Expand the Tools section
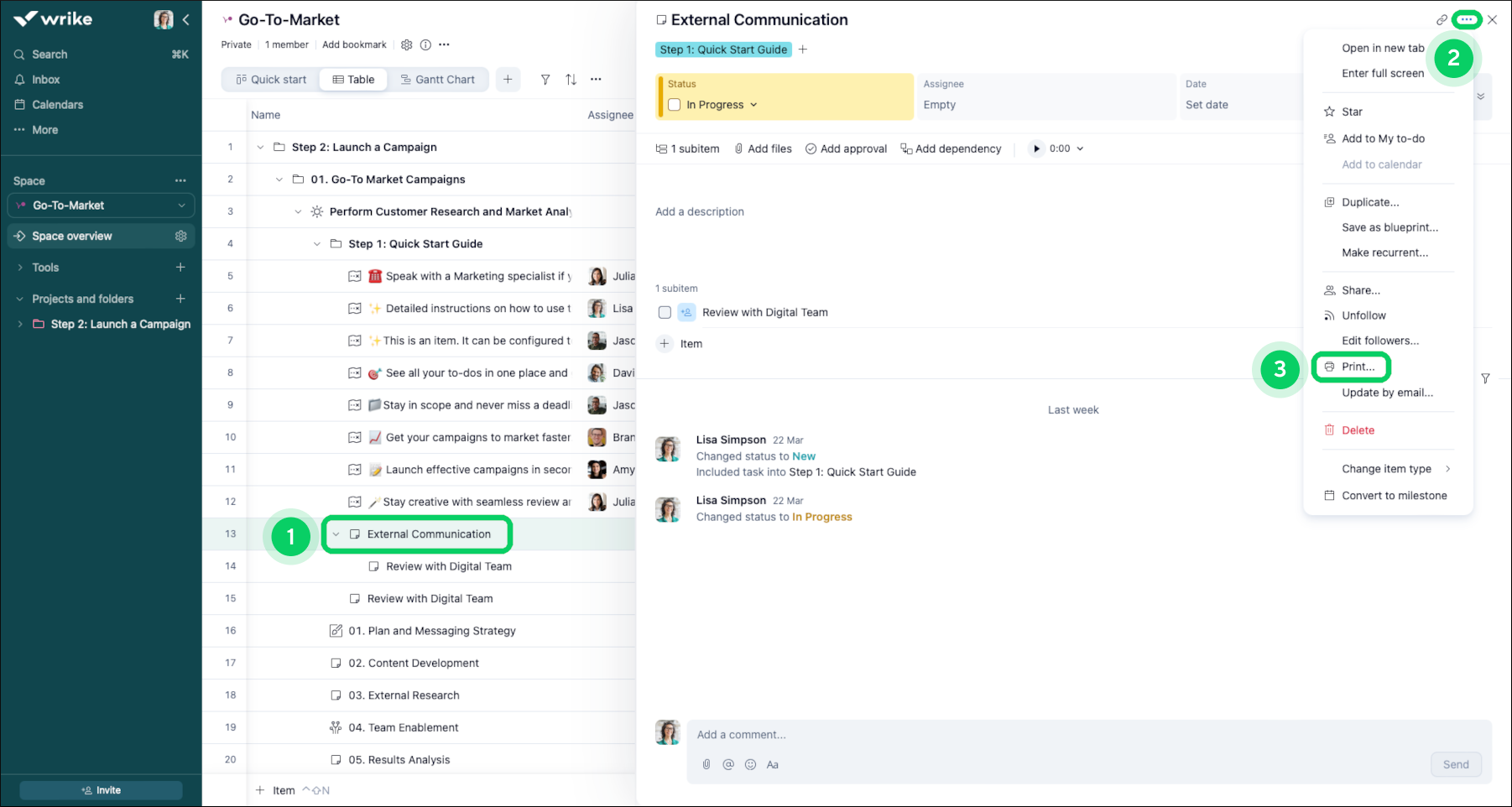This screenshot has height=807, width=1512. [x=20, y=268]
